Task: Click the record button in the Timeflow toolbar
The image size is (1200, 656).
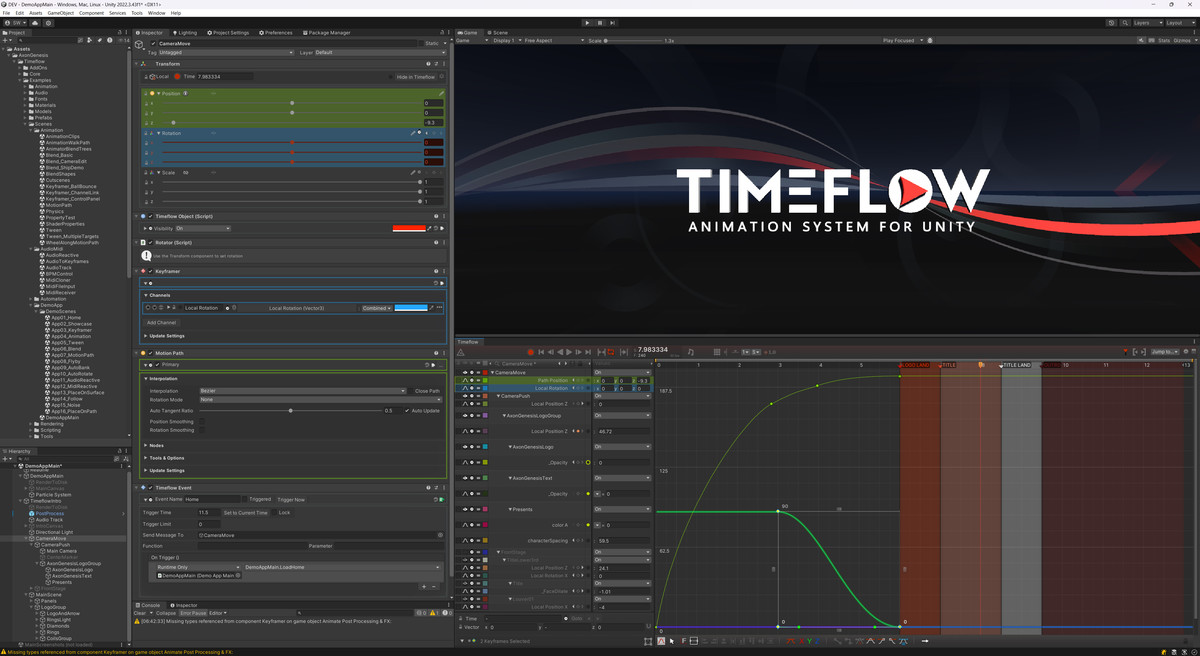Action: point(530,350)
